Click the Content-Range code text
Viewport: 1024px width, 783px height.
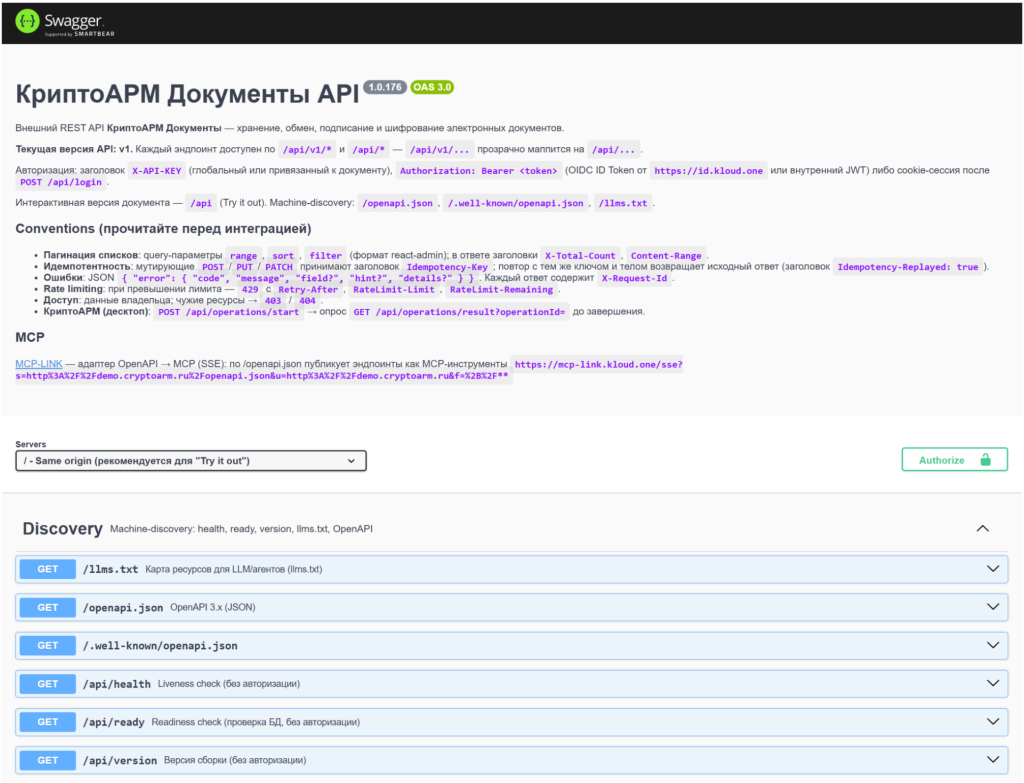(x=666, y=255)
